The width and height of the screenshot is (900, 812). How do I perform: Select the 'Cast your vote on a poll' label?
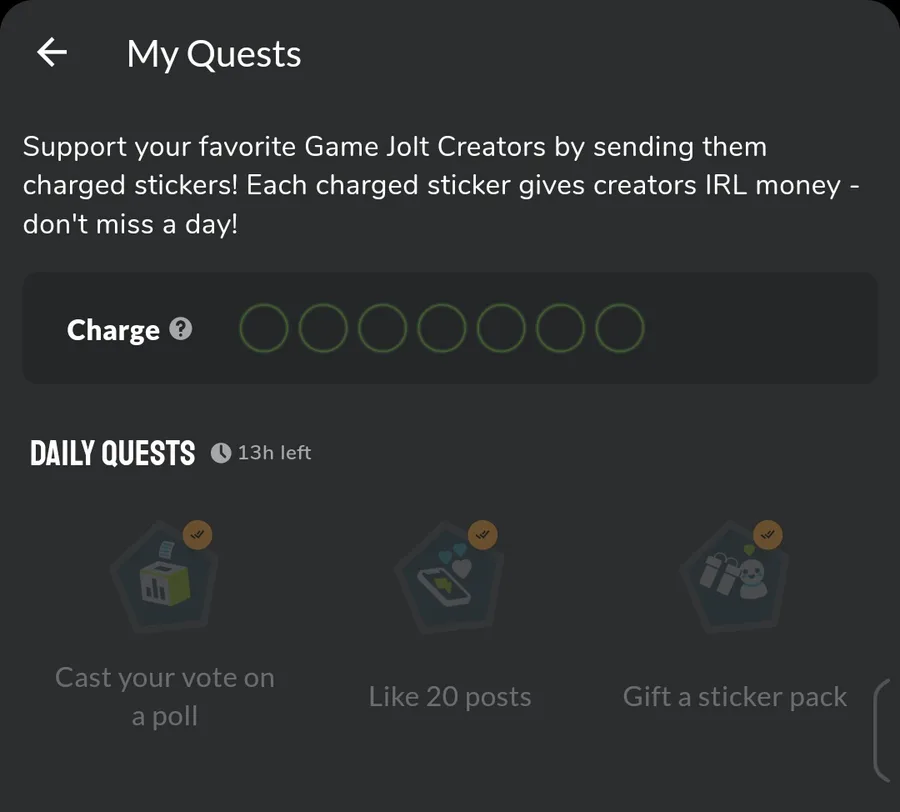point(164,697)
